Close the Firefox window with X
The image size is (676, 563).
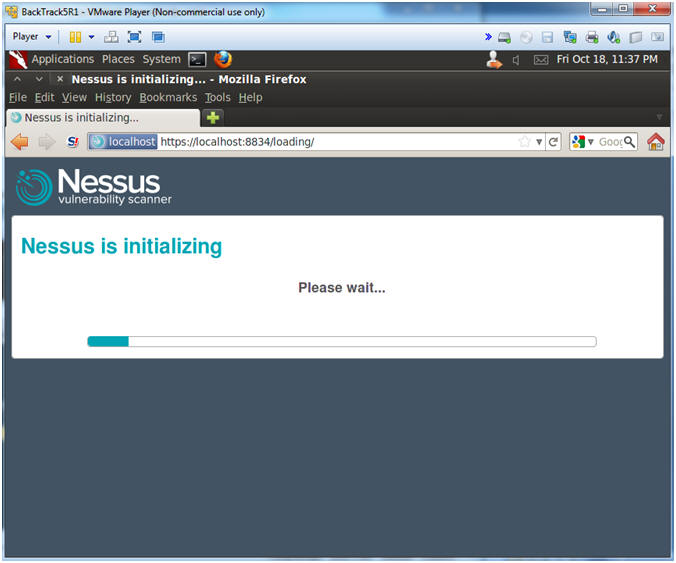[60, 79]
